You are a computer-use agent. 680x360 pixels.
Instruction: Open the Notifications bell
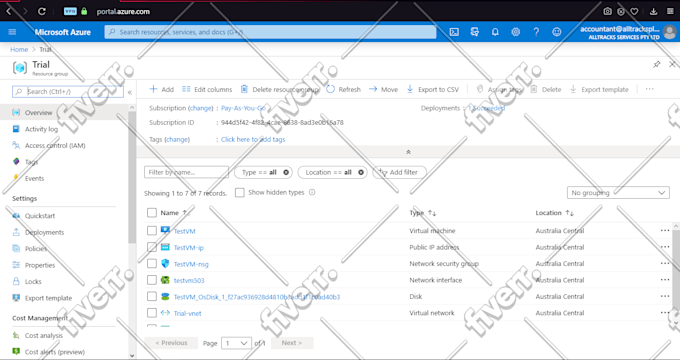[495, 32]
